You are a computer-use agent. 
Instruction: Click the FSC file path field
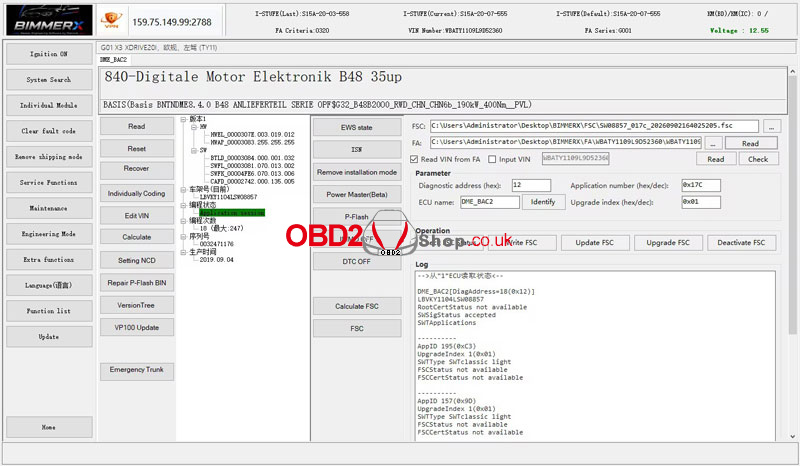tap(594, 126)
